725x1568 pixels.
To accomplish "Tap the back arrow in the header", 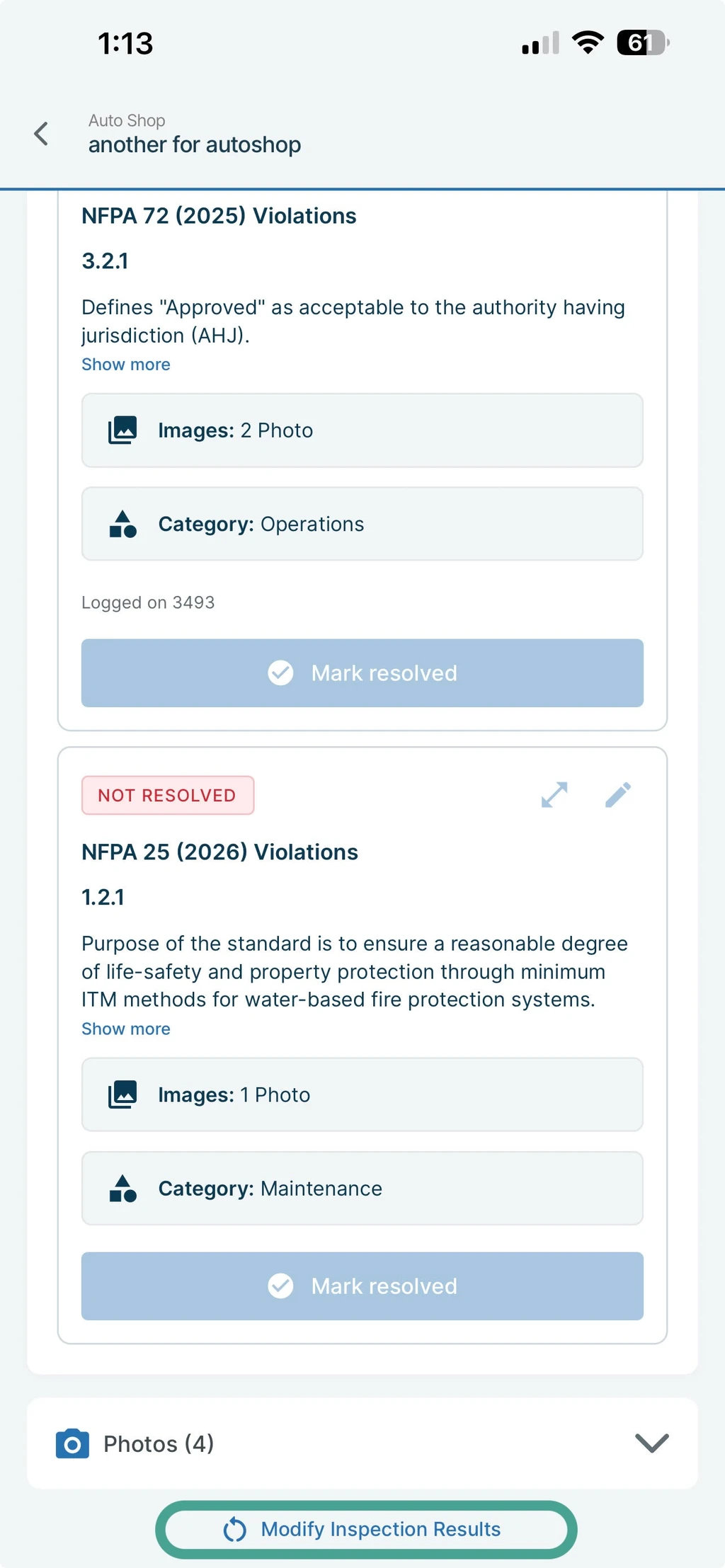I will pyautogui.click(x=41, y=133).
